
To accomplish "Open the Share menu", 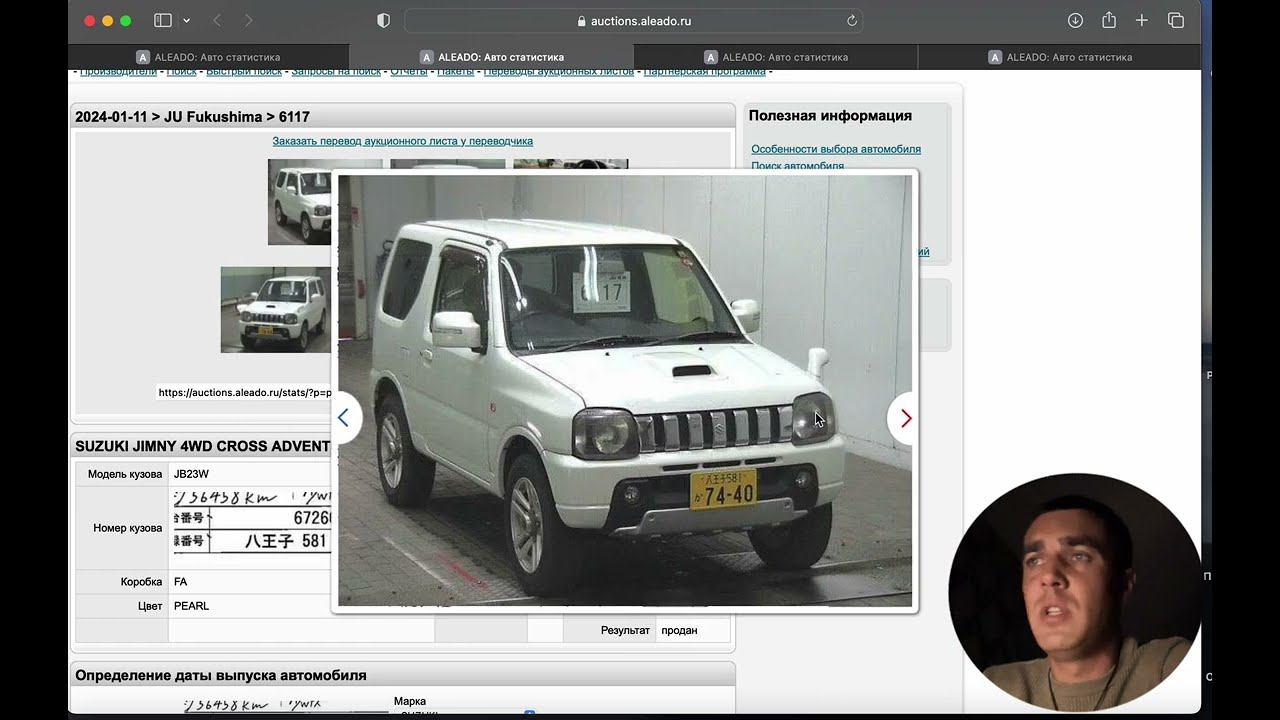I will click(x=1109, y=20).
